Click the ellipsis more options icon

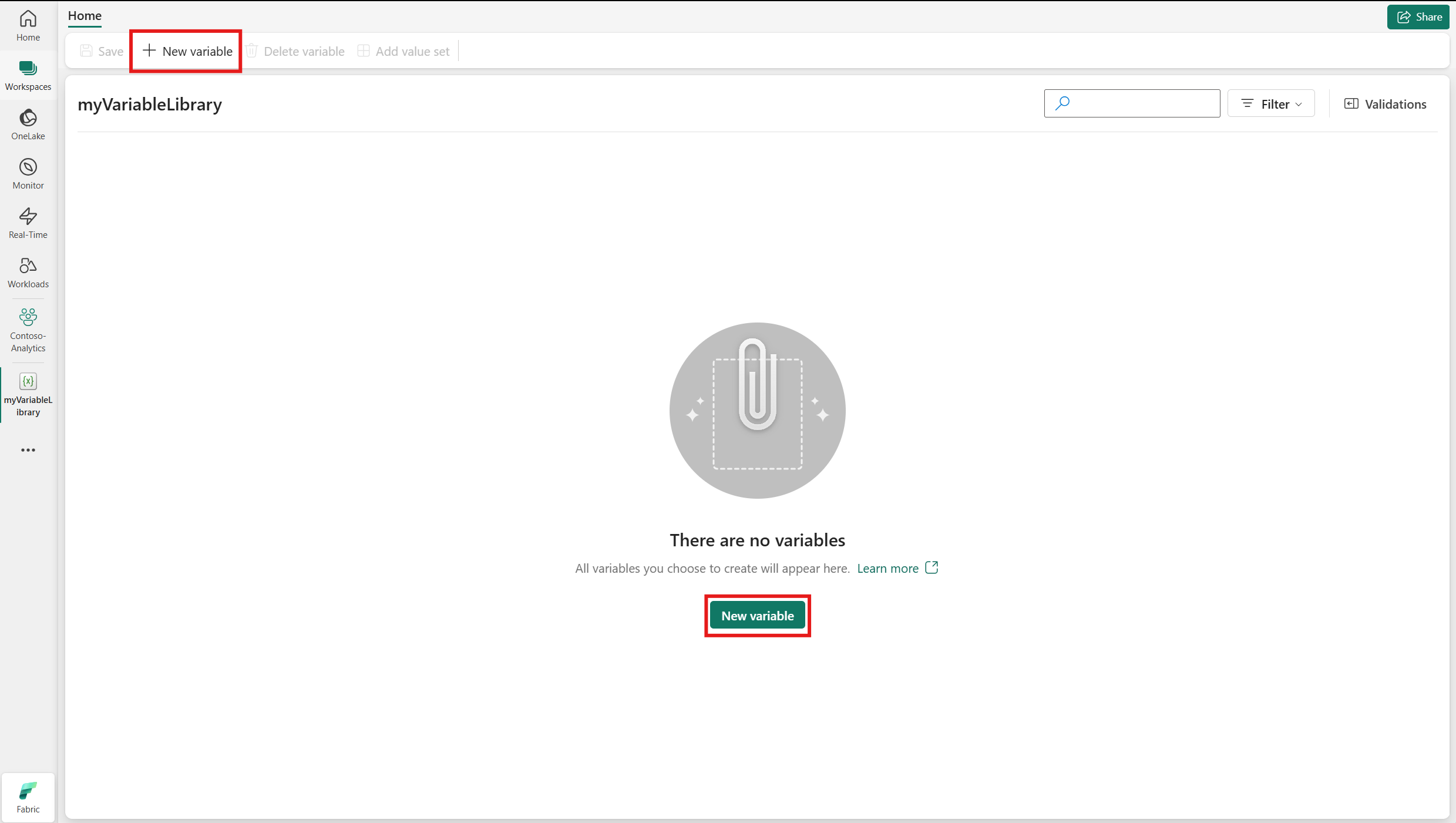[28, 450]
